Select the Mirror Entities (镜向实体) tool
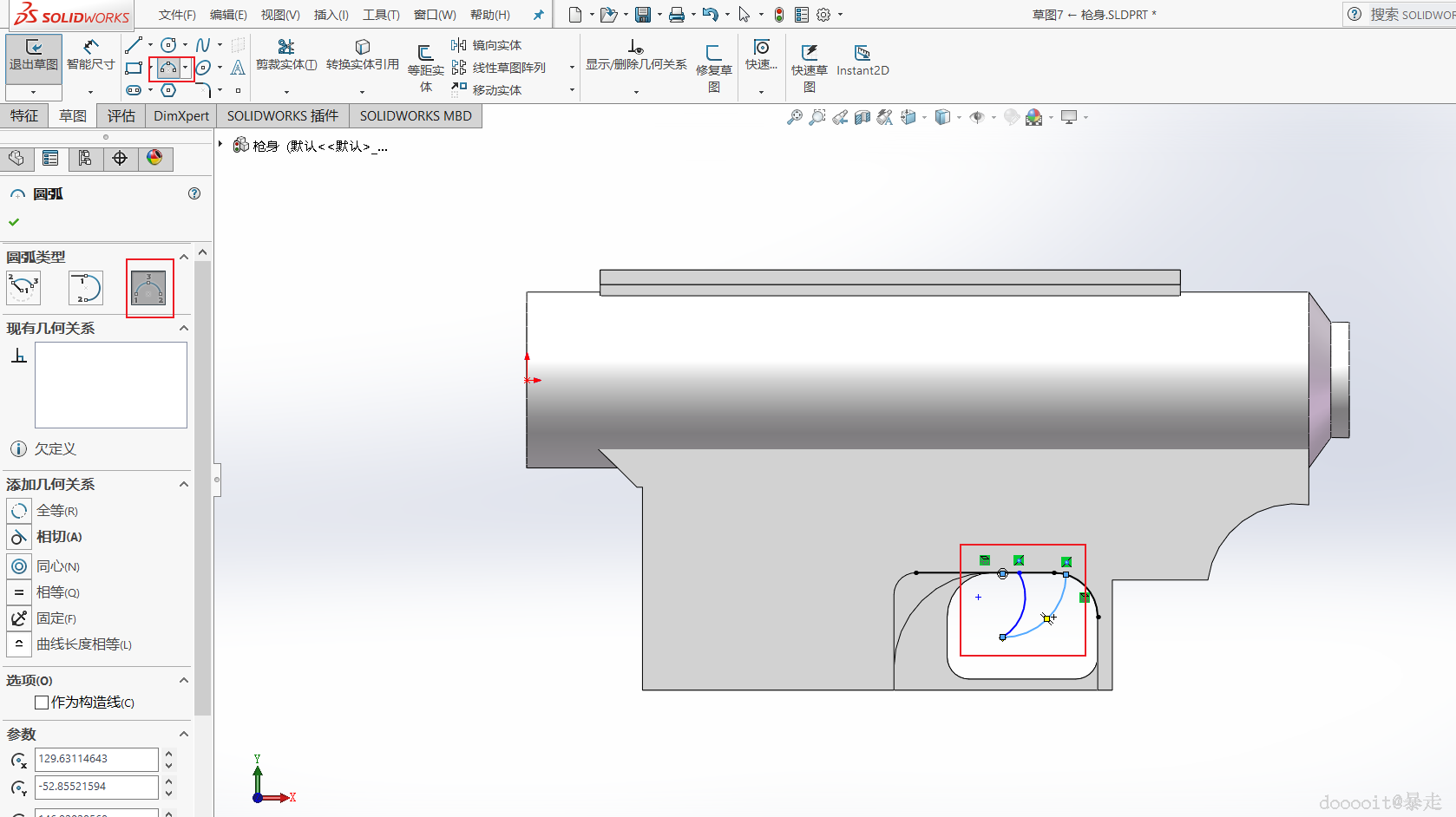This screenshot has width=1456, height=817. (487, 45)
